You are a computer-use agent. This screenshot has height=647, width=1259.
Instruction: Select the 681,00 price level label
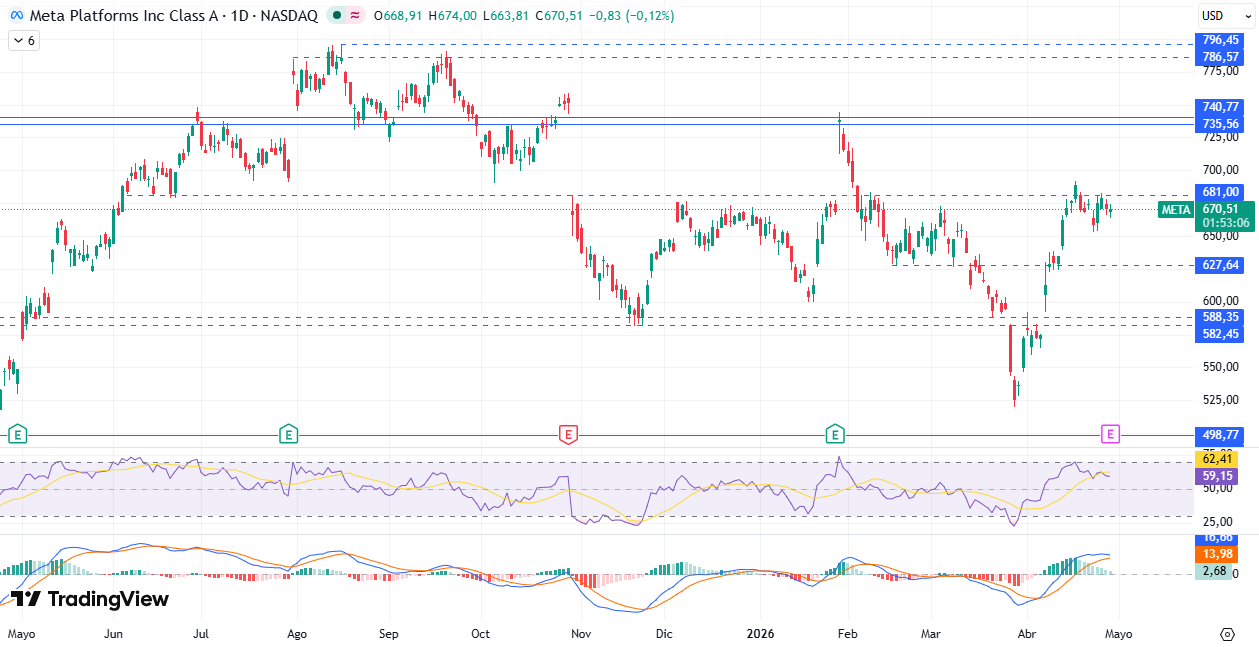(x=1220, y=192)
